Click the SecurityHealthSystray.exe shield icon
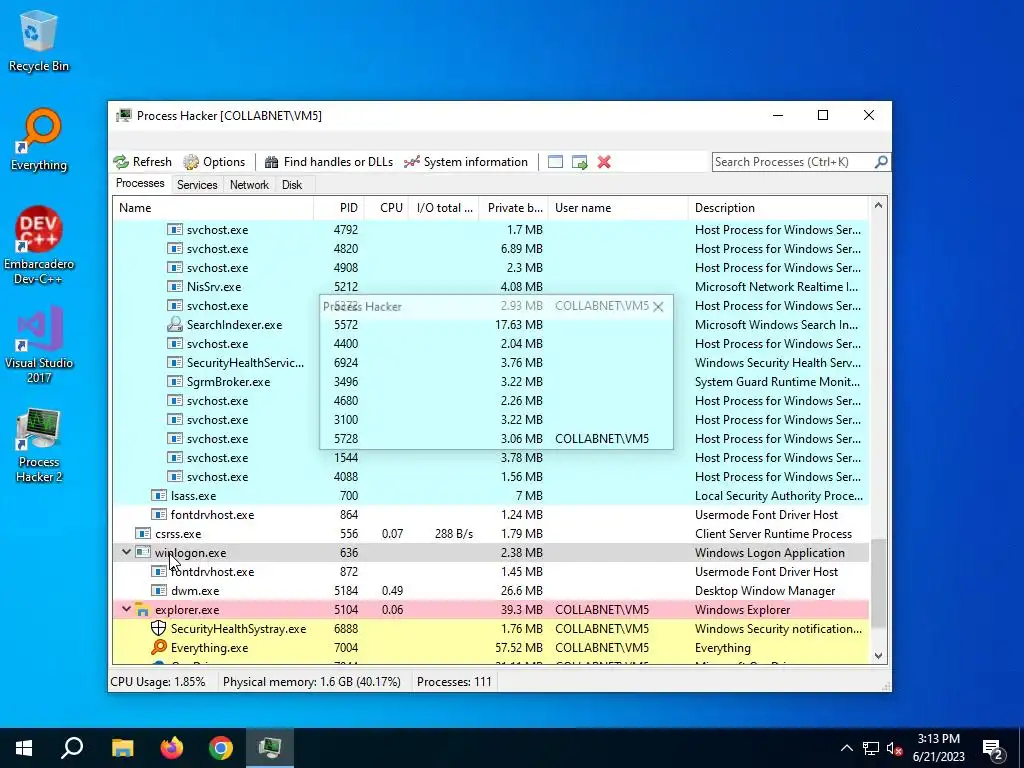 [158, 629]
